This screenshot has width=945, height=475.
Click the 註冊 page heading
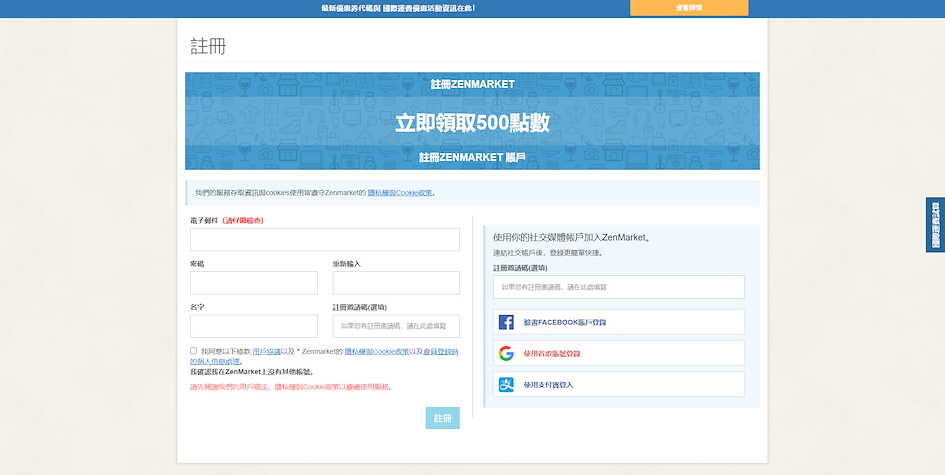click(x=208, y=46)
